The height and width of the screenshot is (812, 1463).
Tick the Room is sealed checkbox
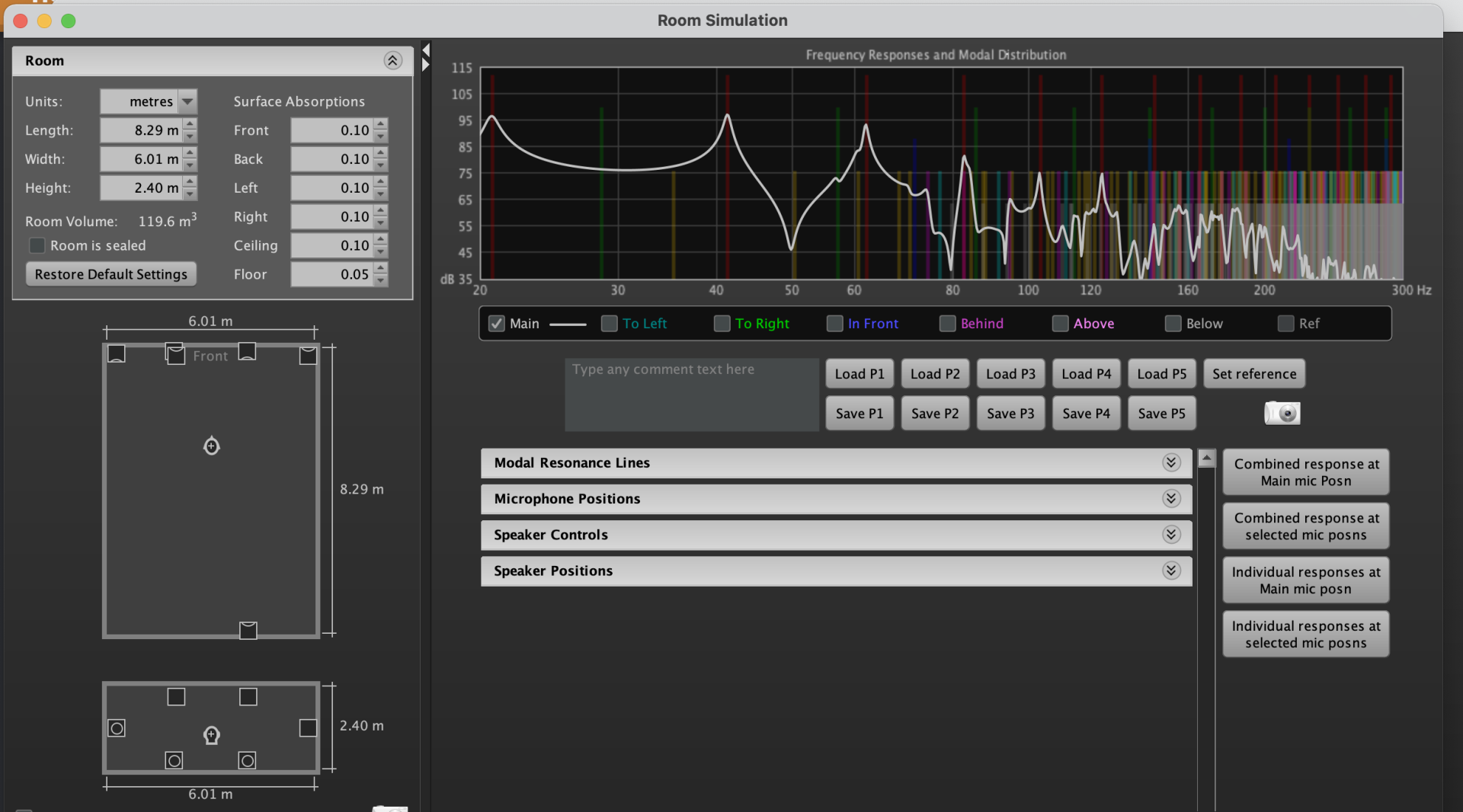coord(37,245)
